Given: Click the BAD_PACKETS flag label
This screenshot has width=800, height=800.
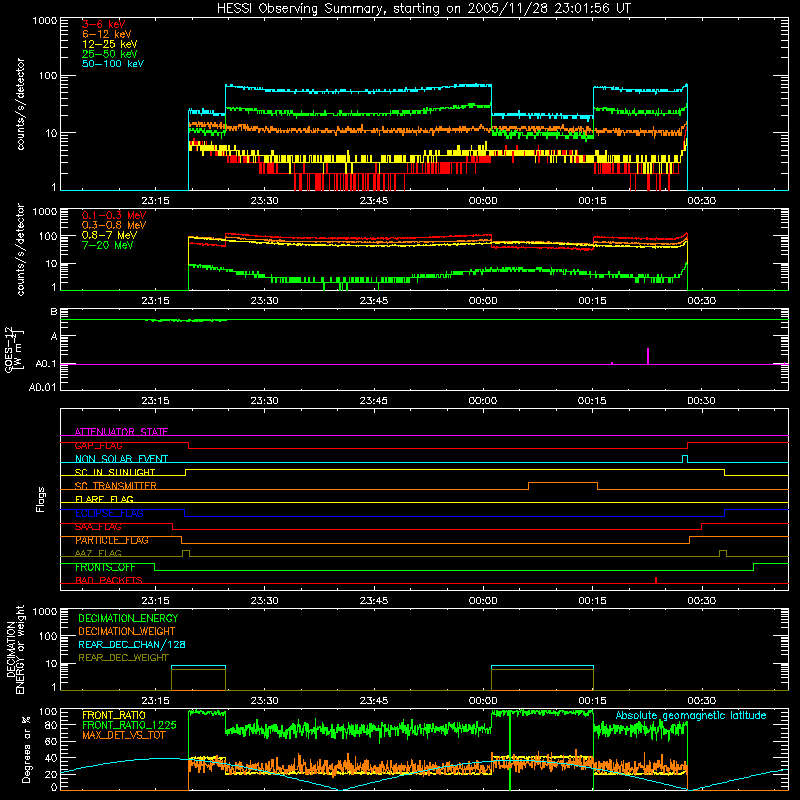Looking at the screenshot, I should [109, 580].
